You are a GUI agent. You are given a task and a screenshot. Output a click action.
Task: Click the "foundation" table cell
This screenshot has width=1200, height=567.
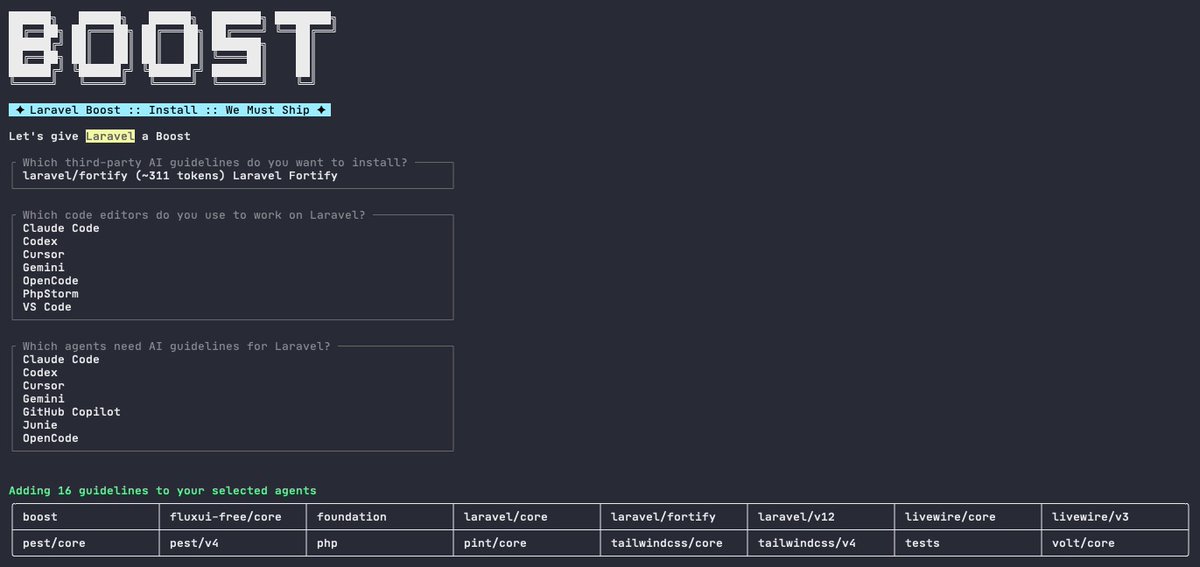pyautogui.click(x=380, y=517)
